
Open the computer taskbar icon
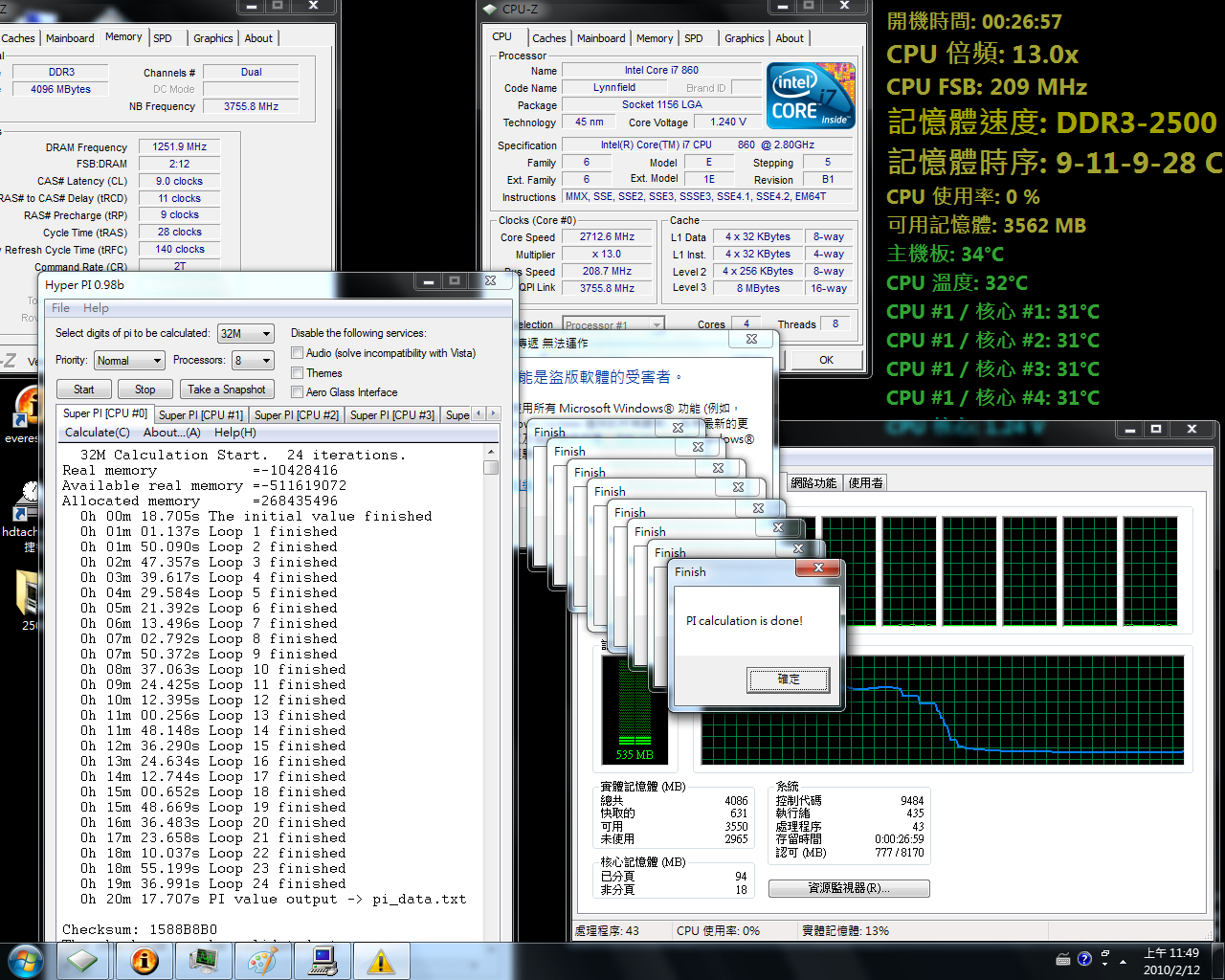point(323,961)
